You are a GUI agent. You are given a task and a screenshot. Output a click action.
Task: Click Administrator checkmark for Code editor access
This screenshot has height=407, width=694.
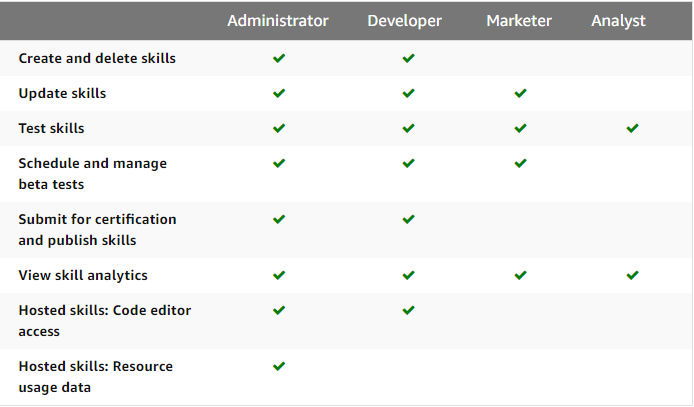[x=279, y=310]
